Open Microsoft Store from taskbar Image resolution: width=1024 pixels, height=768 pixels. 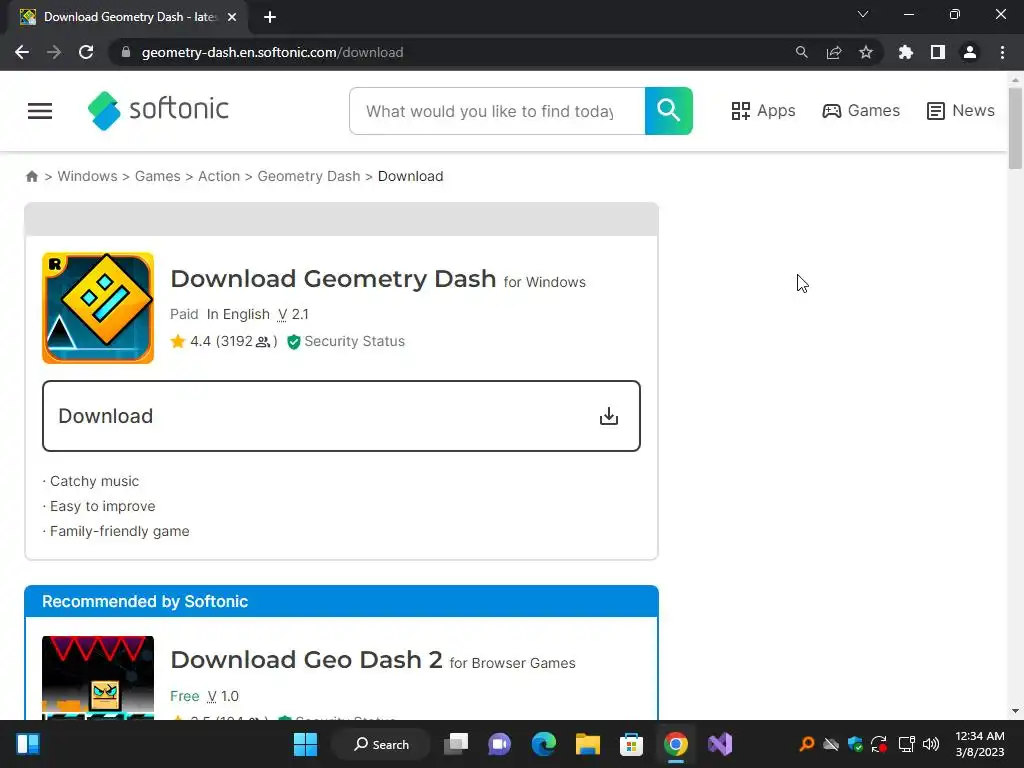(x=631, y=744)
